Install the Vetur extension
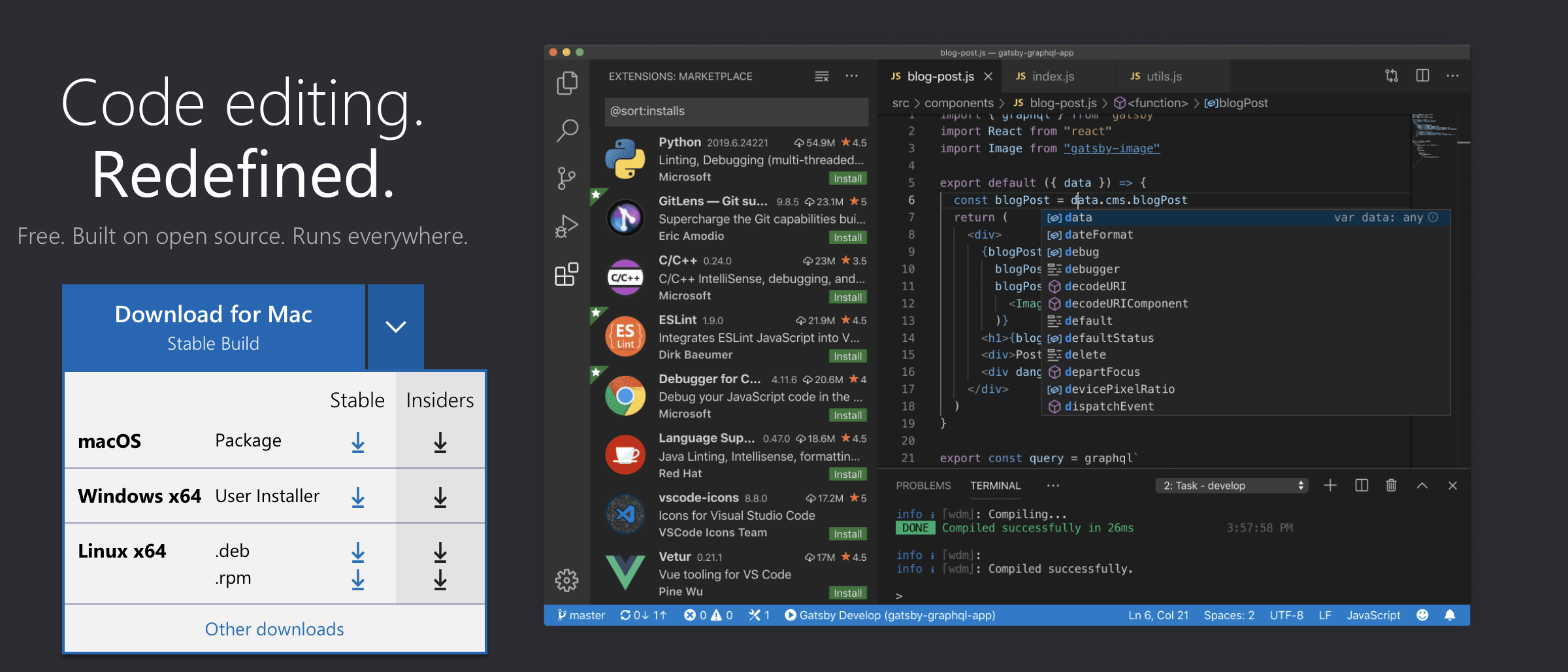The image size is (1568, 672). click(x=847, y=593)
